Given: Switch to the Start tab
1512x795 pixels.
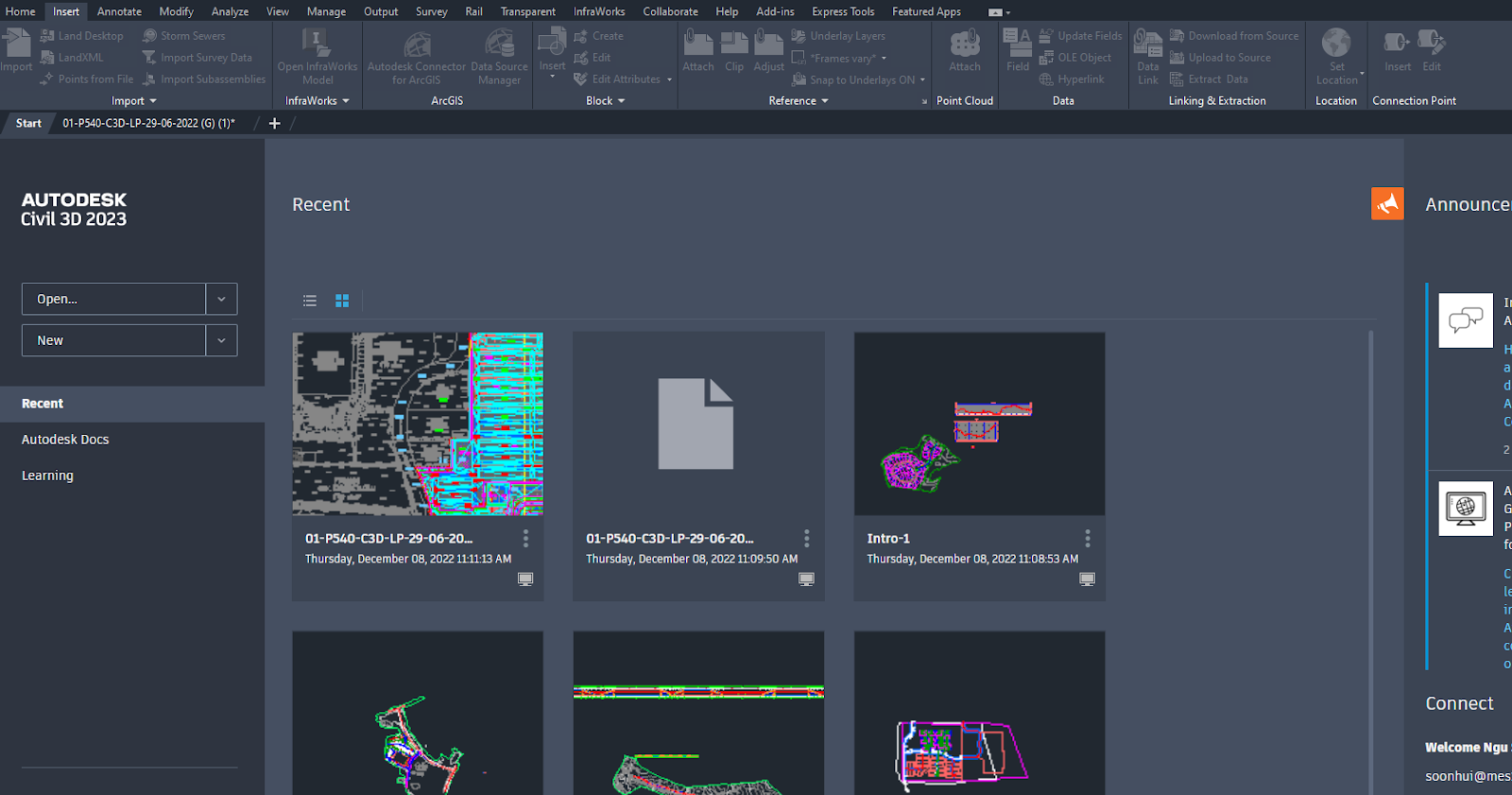Looking at the screenshot, I should click(28, 123).
